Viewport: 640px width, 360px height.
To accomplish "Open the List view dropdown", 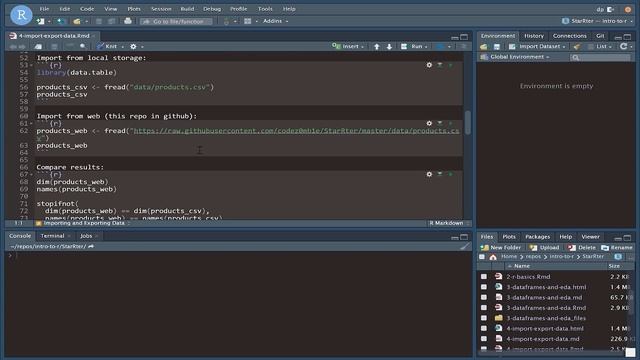I will [600, 47].
